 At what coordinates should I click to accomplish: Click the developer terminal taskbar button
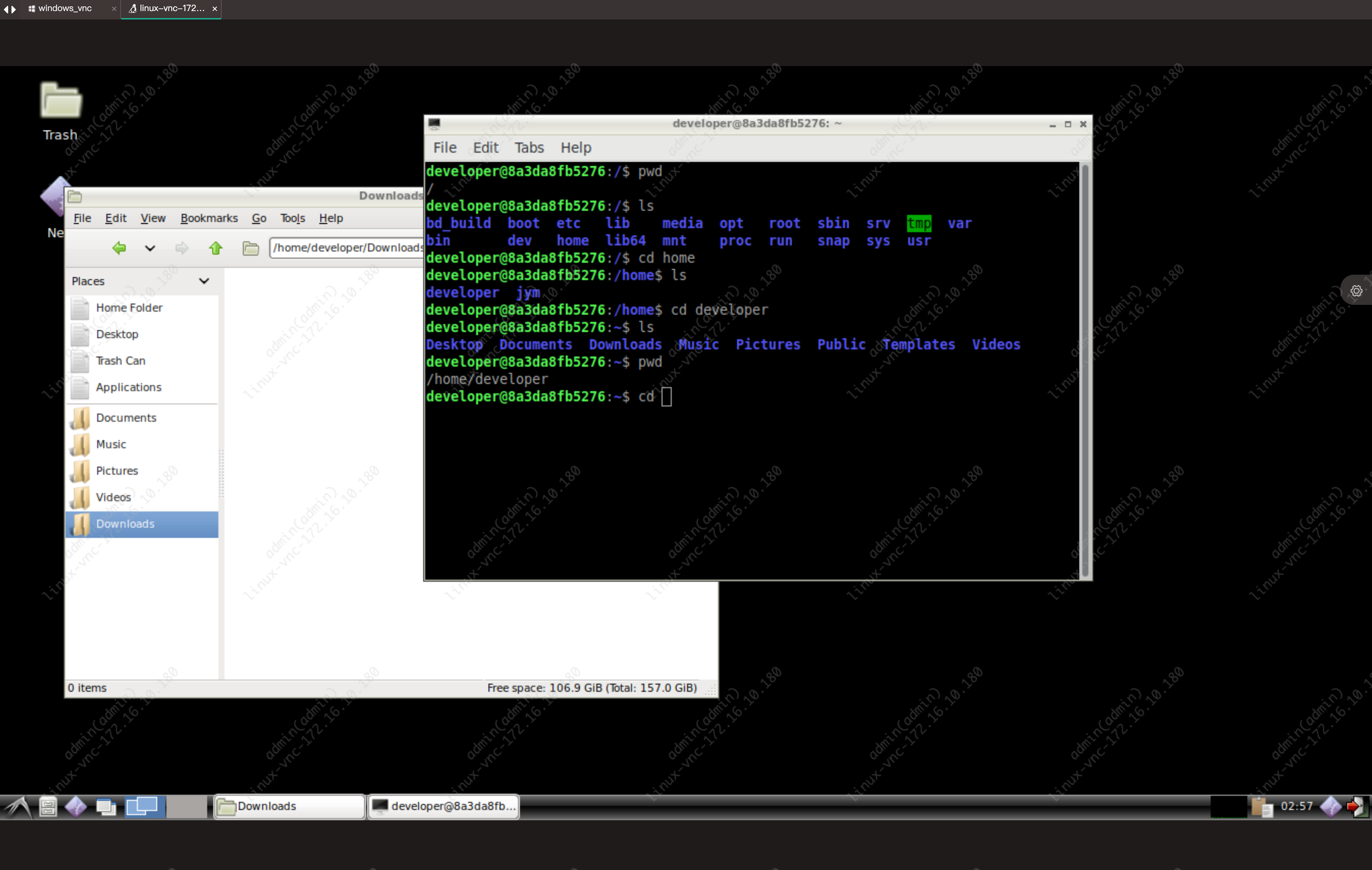tap(444, 806)
